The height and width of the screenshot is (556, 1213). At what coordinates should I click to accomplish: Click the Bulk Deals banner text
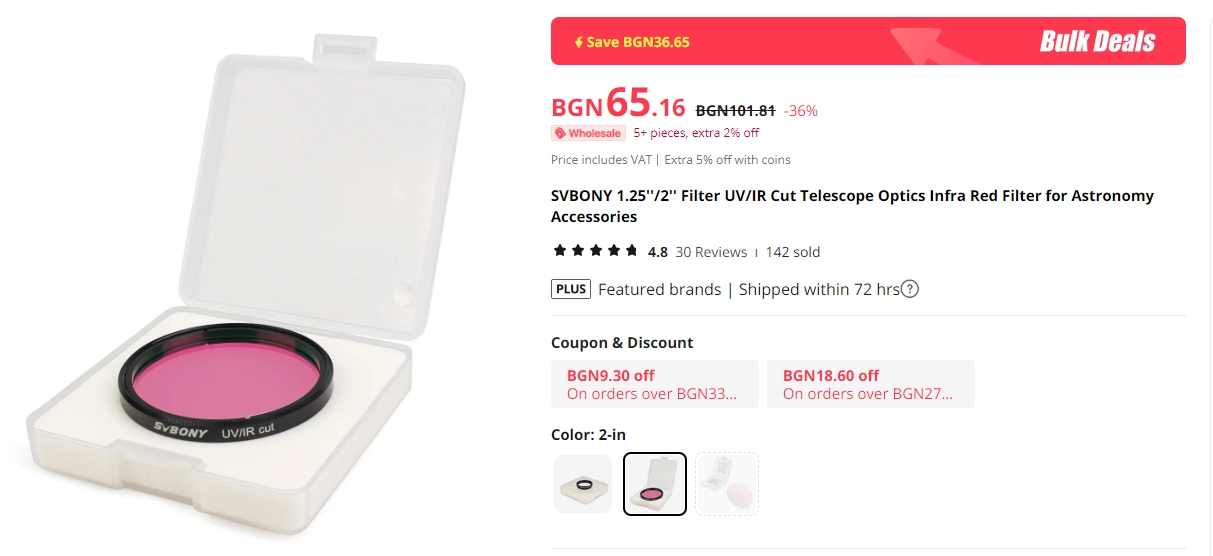tap(1097, 42)
